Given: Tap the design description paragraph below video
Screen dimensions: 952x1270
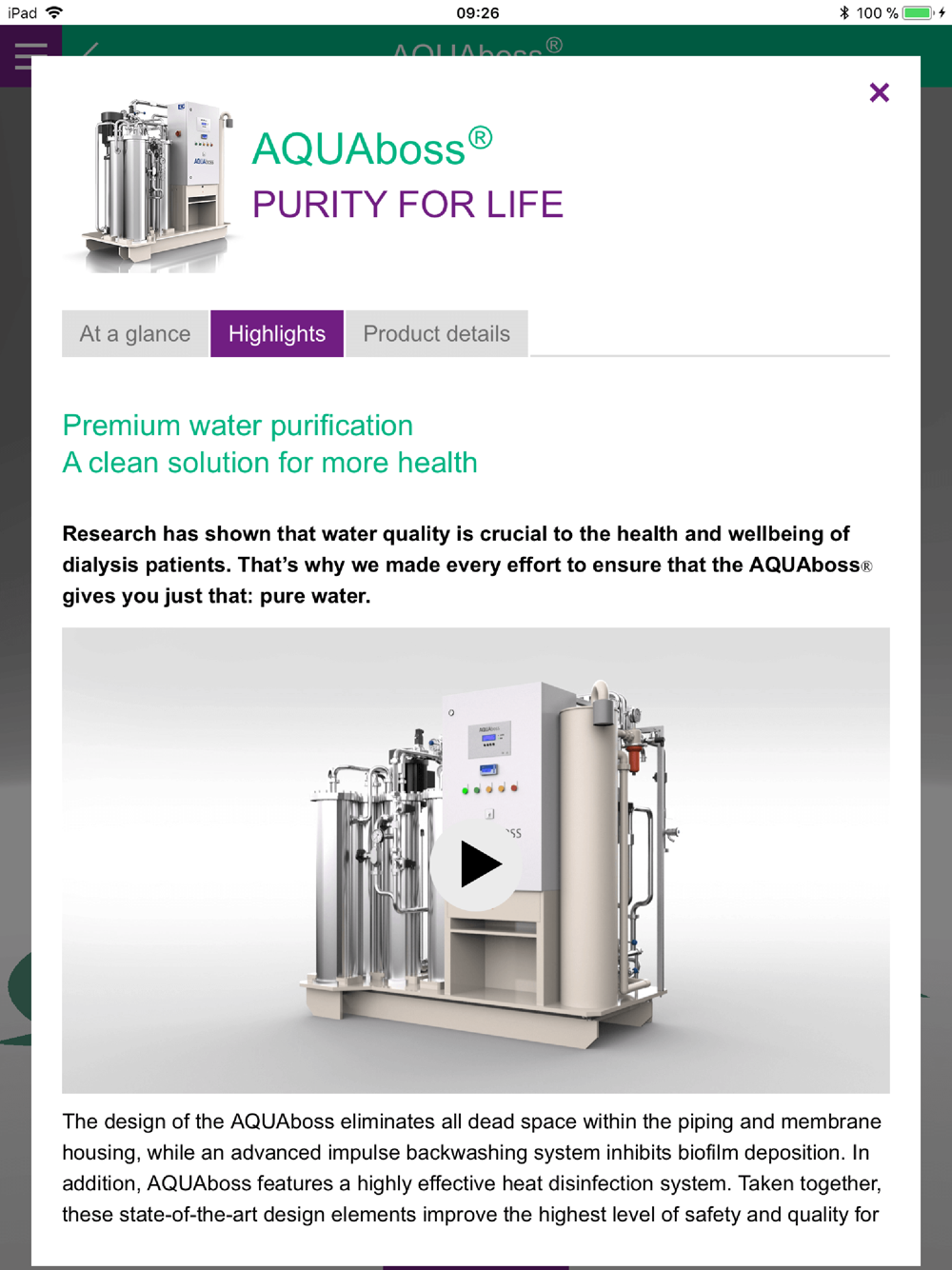Looking at the screenshot, I should [x=472, y=1168].
